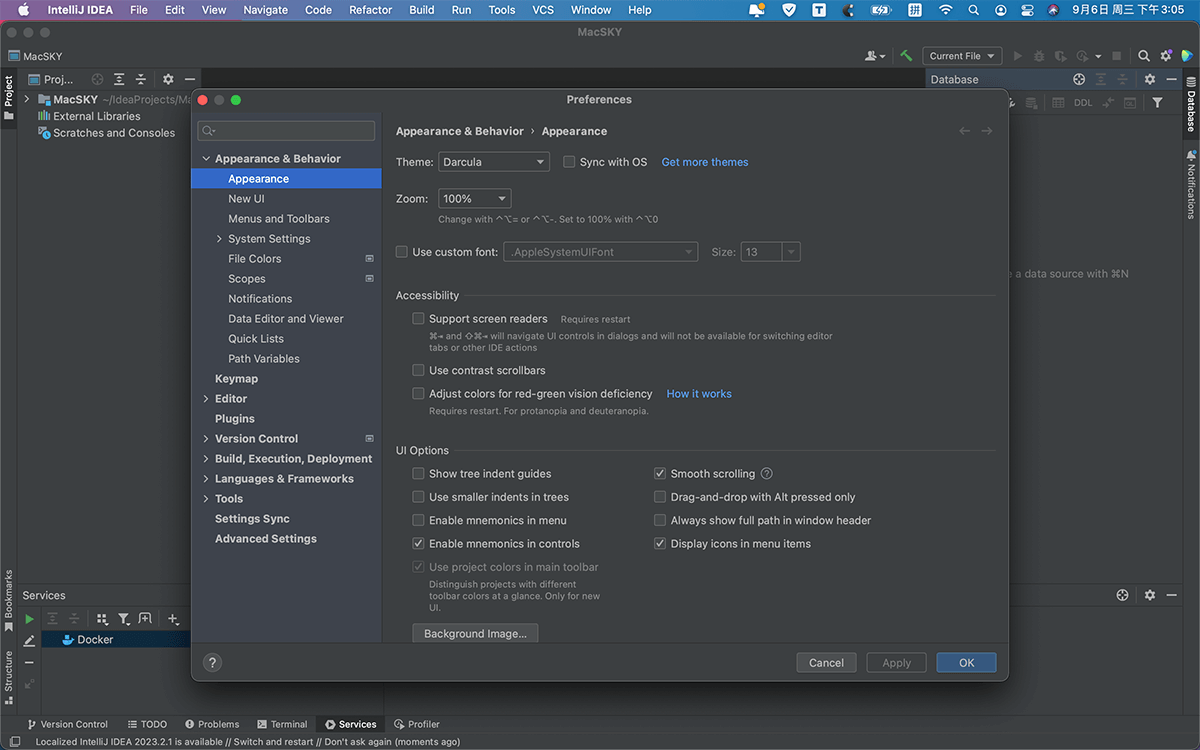Image resolution: width=1200 pixels, height=750 pixels.
Task: Open the Zoom 100% dropdown
Action: [x=475, y=199]
